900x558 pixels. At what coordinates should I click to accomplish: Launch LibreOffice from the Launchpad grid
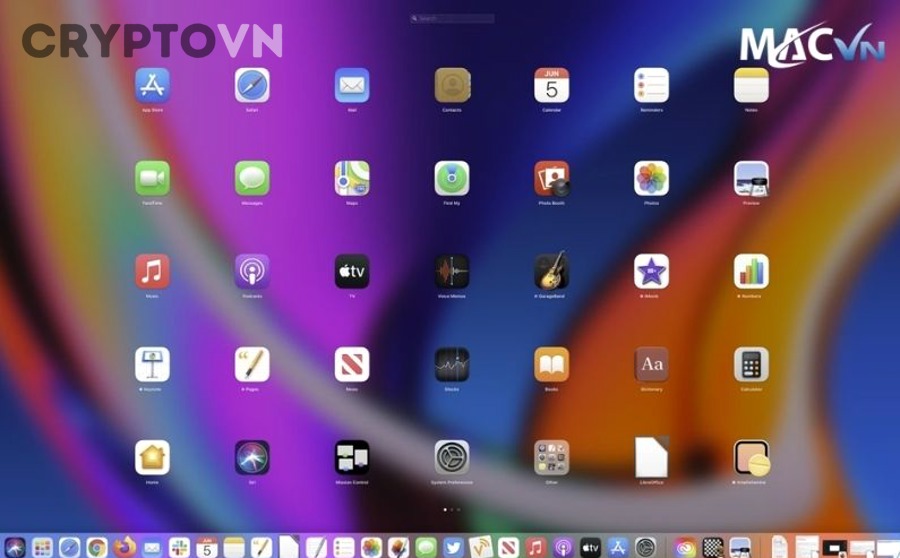click(651, 457)
